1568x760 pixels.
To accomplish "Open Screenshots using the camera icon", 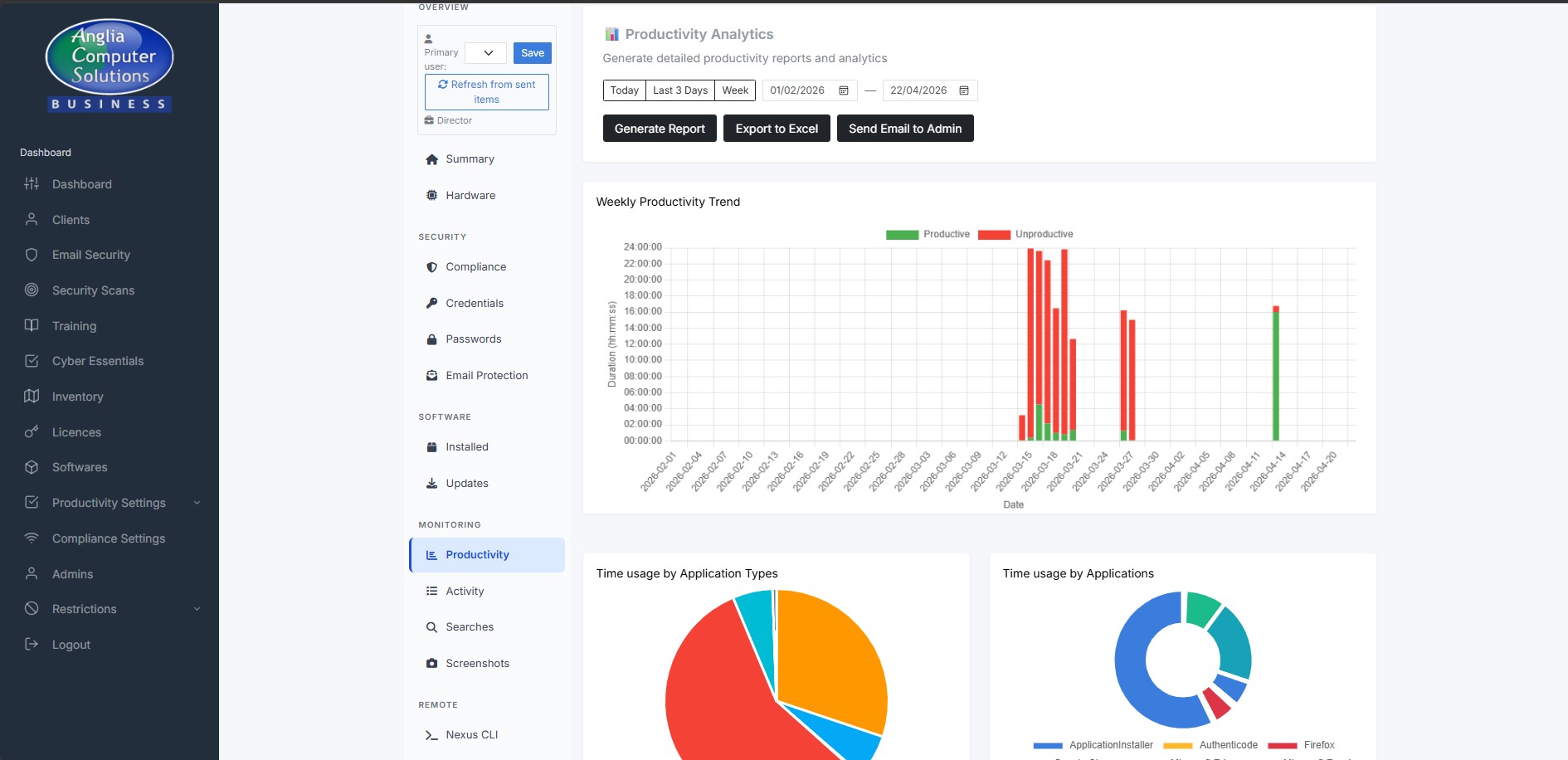I will (x=431, y=663).
